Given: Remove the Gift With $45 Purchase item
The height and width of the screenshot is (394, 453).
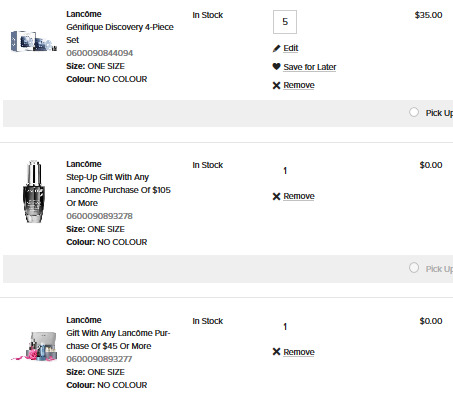Looking at the screenshot, I should click(x=299, y=352).
